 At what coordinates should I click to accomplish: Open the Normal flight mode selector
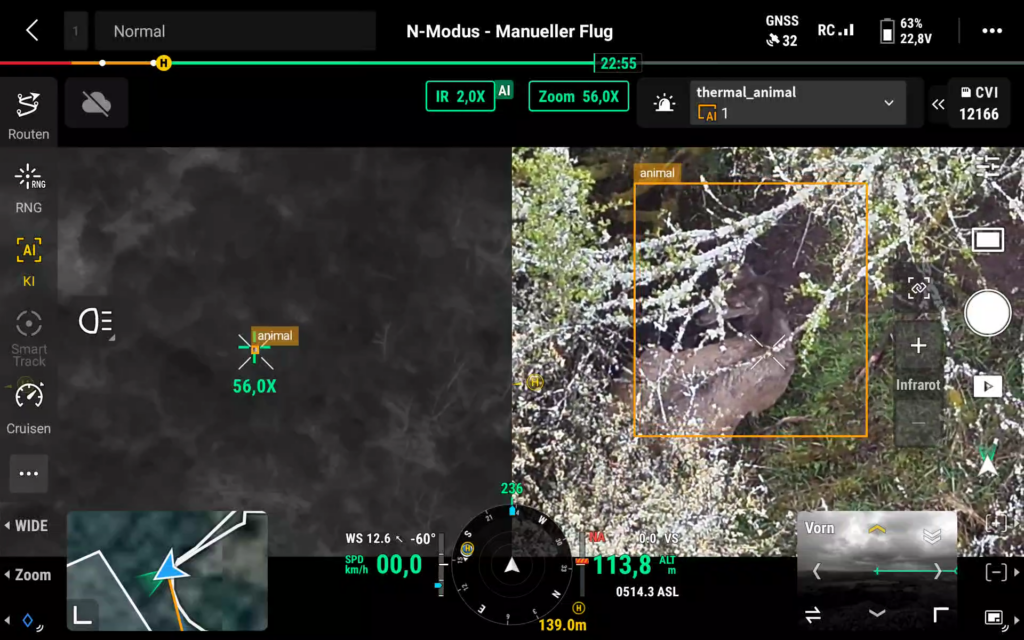(234, 31)
